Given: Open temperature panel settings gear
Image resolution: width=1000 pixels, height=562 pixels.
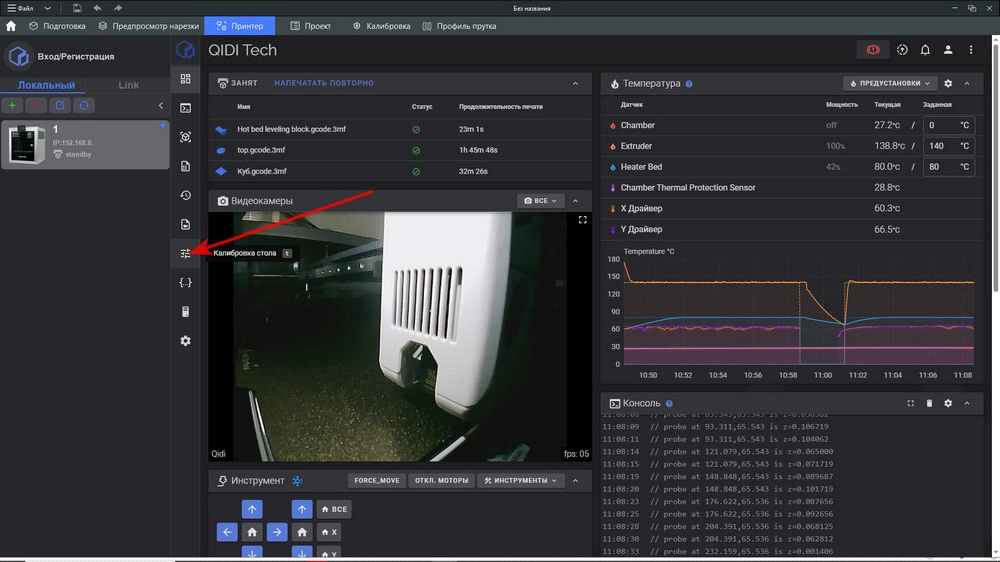Looking at the screenshot, I should 948,84.
